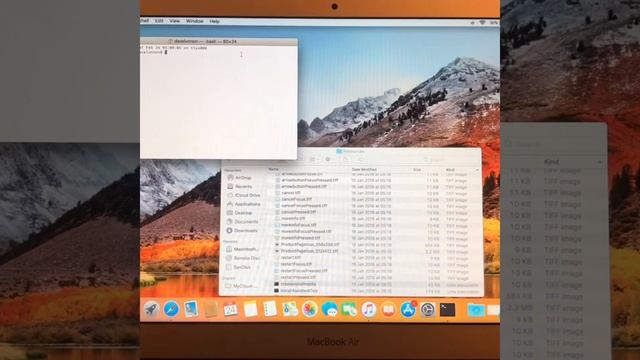Viewport: 640px width, 360px height.
Task: Open Maps from the Dock
Action: 290,309
